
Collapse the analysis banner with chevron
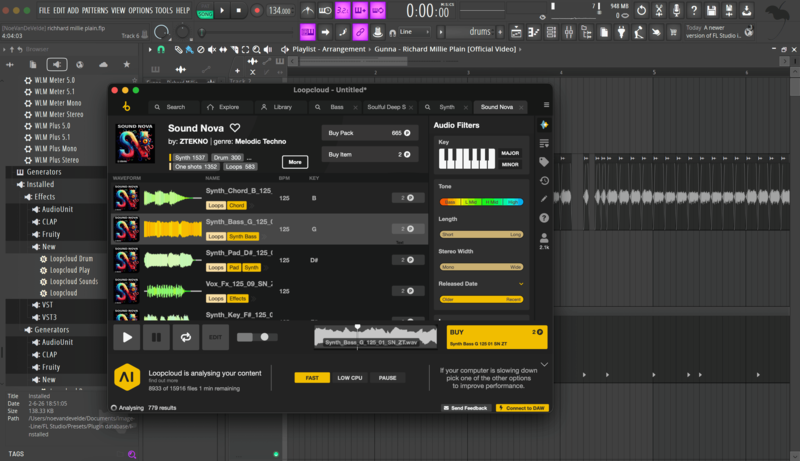[544, 365]
